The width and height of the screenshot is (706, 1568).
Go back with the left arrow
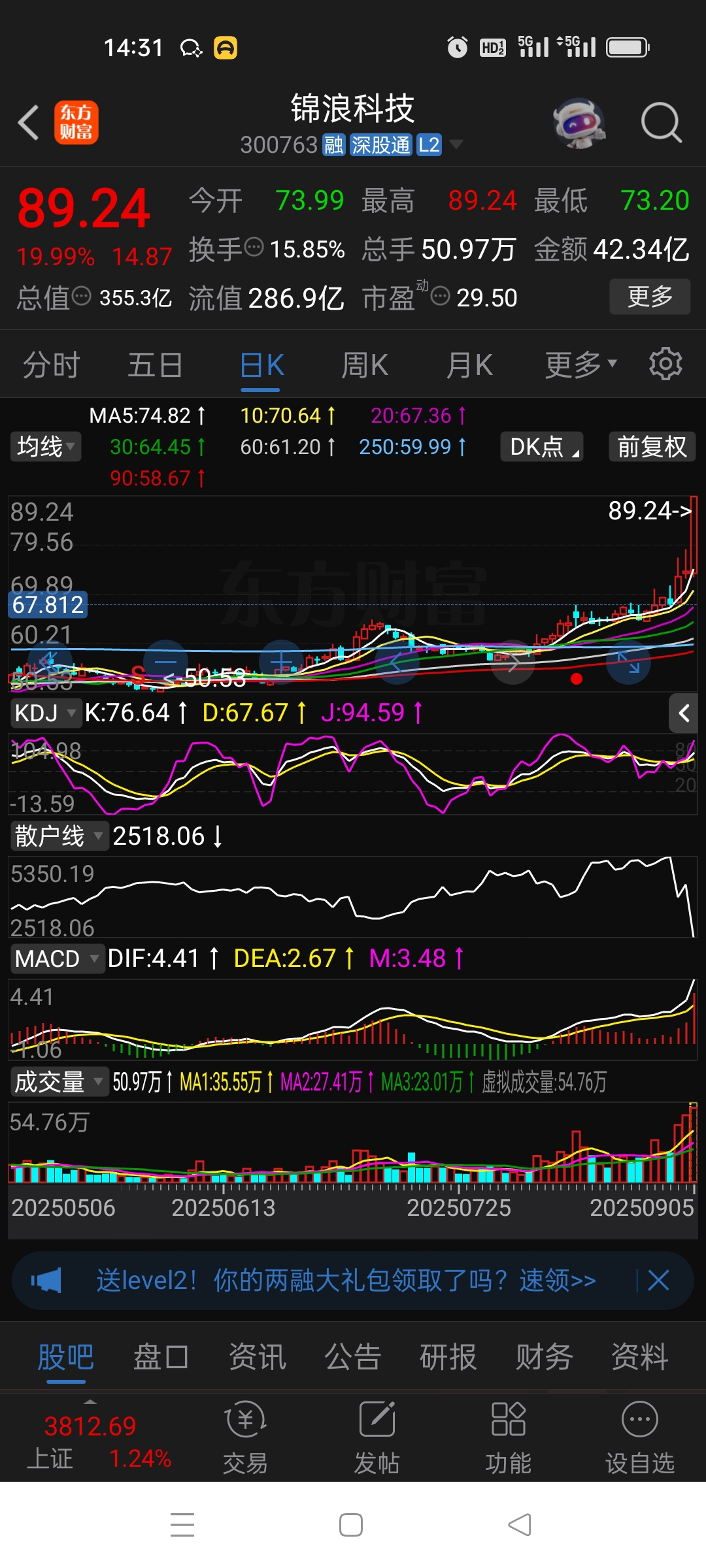click(x=29, y=122)
